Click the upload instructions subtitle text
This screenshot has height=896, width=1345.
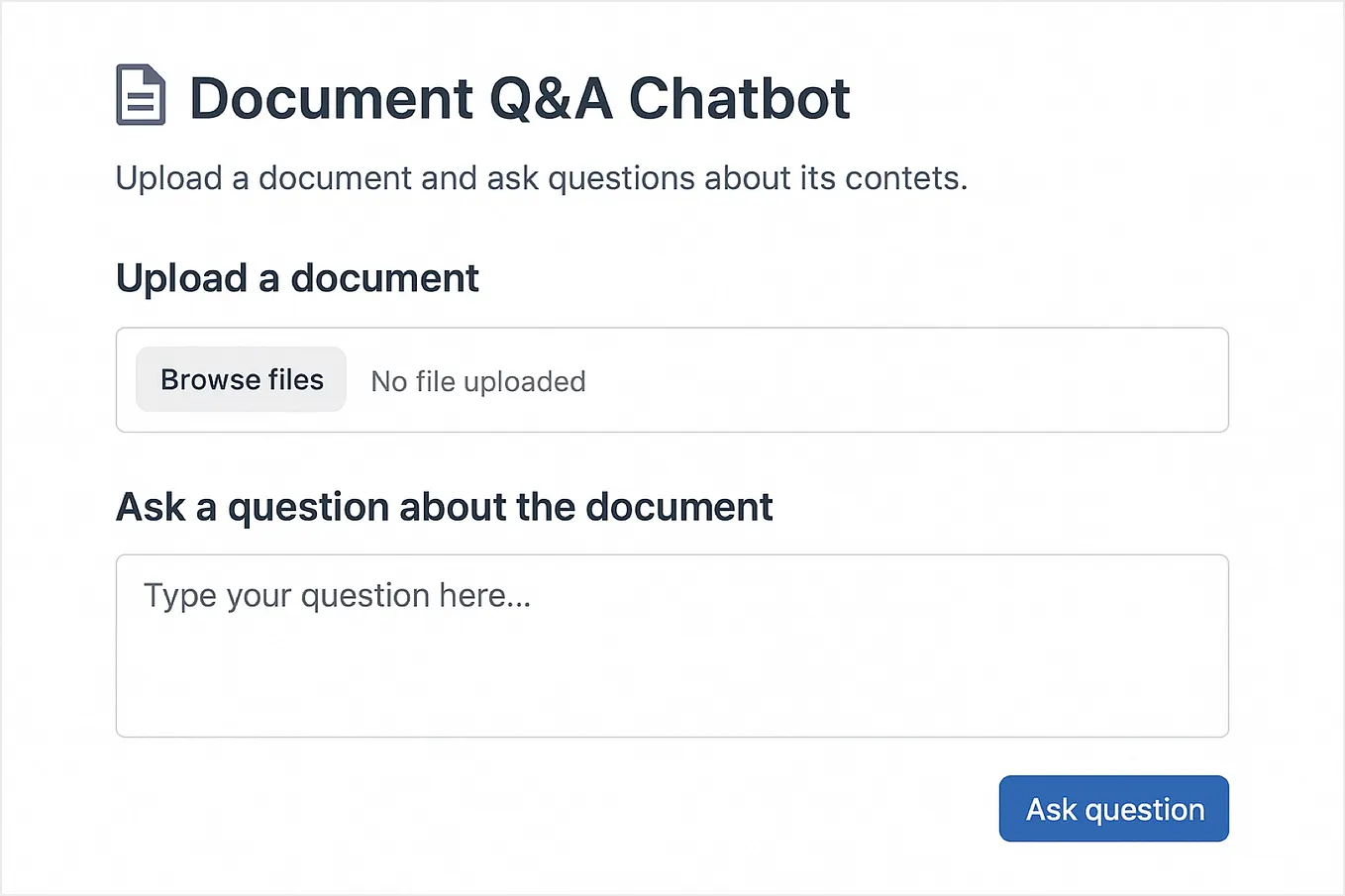point(542,178)
